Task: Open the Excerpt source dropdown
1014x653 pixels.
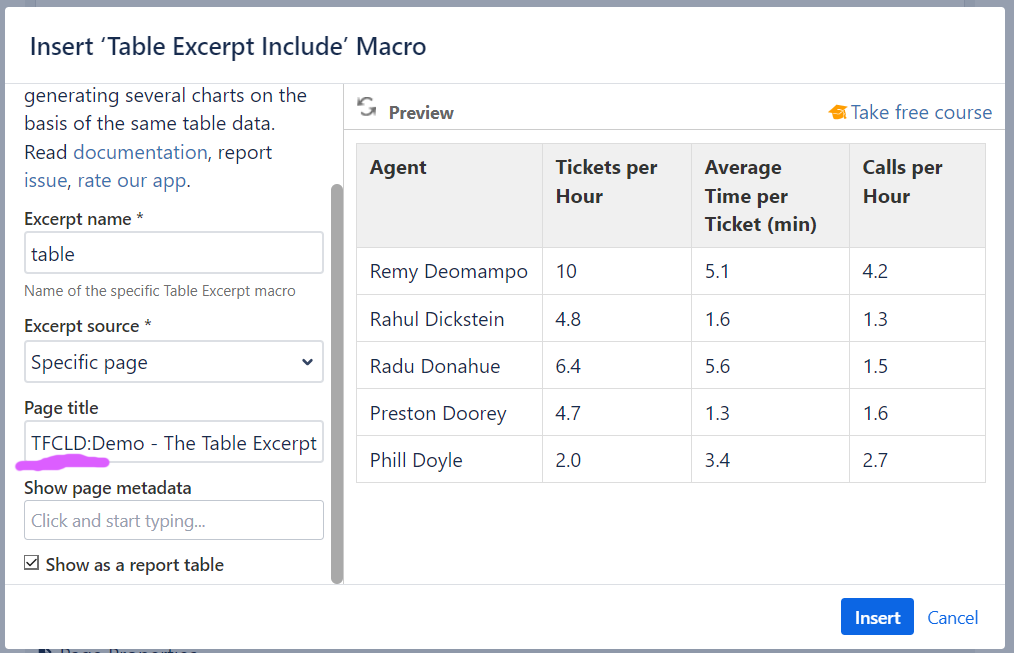Action: click(x=174, y=362)
